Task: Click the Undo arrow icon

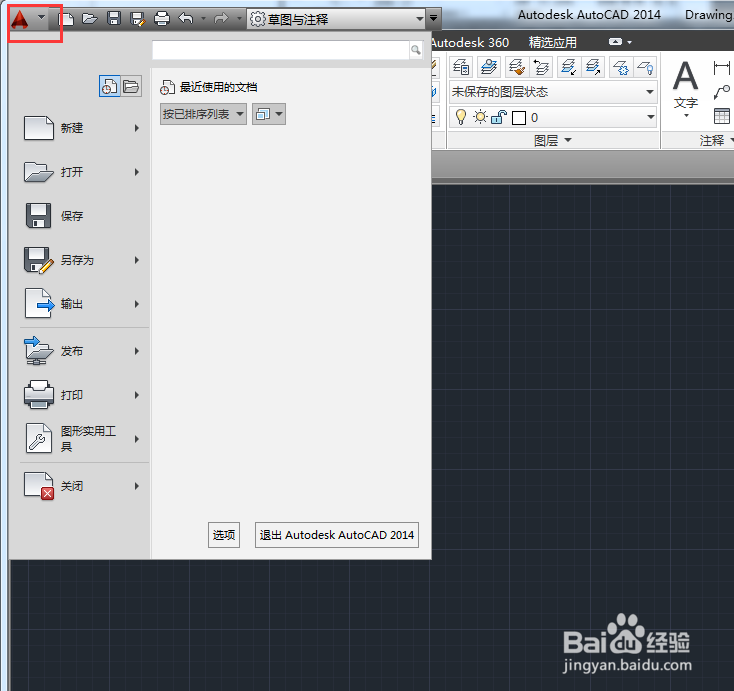Action: pyautogui.click(x=186, y=19)
